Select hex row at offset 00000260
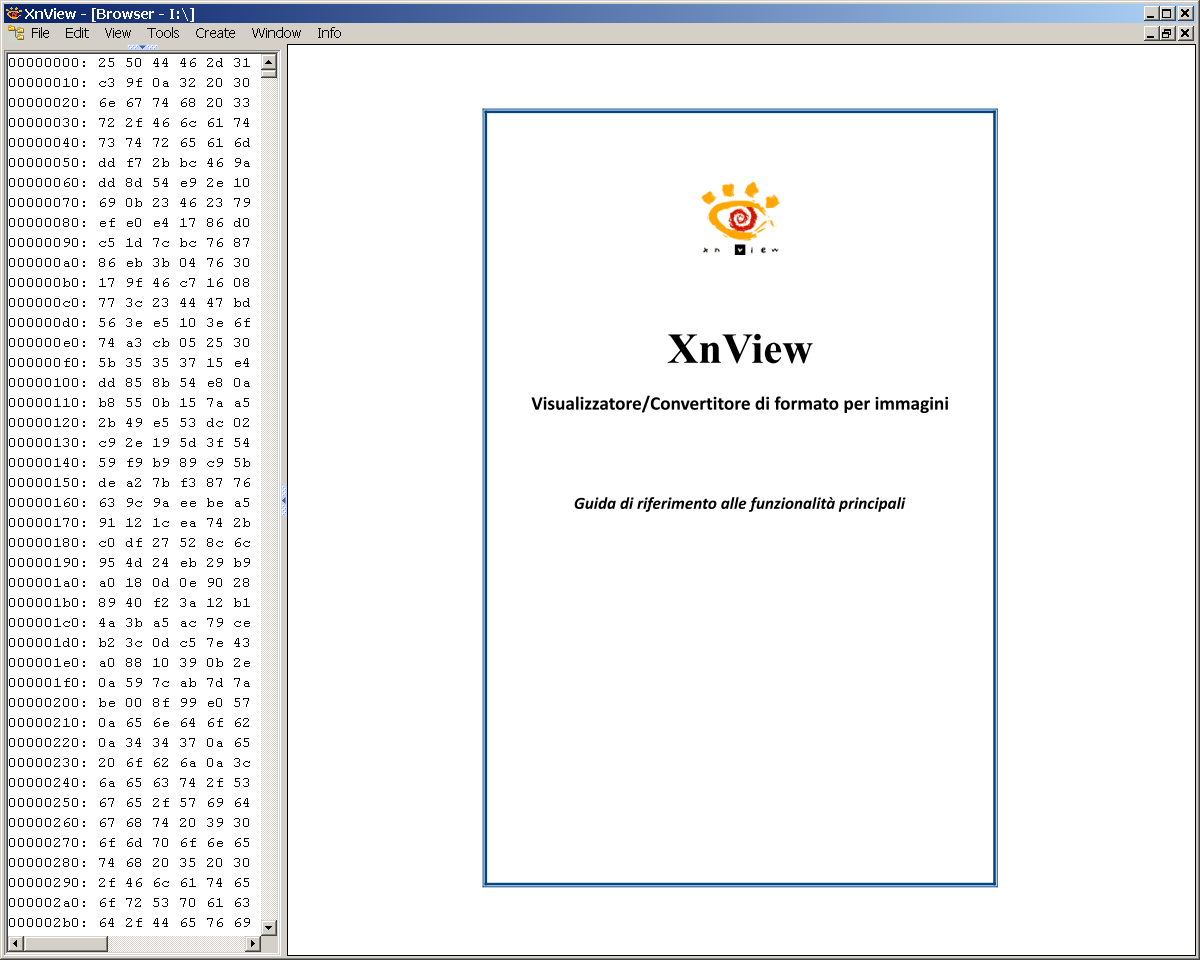Image resolution: width=1200 pixels, height=960 pixels. click(x=130, y=822)
